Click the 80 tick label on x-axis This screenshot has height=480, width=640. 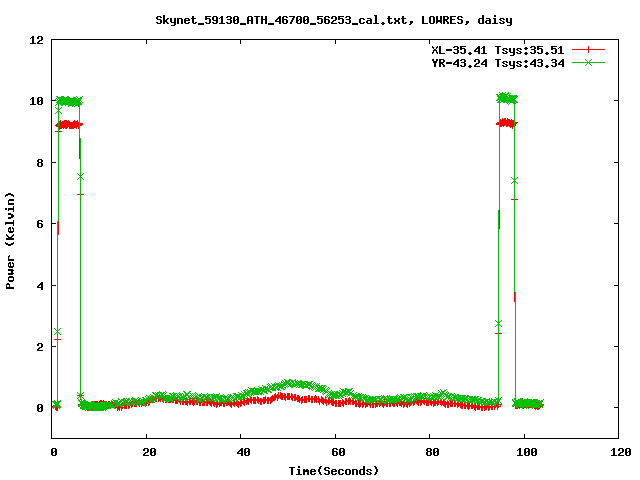429,452
